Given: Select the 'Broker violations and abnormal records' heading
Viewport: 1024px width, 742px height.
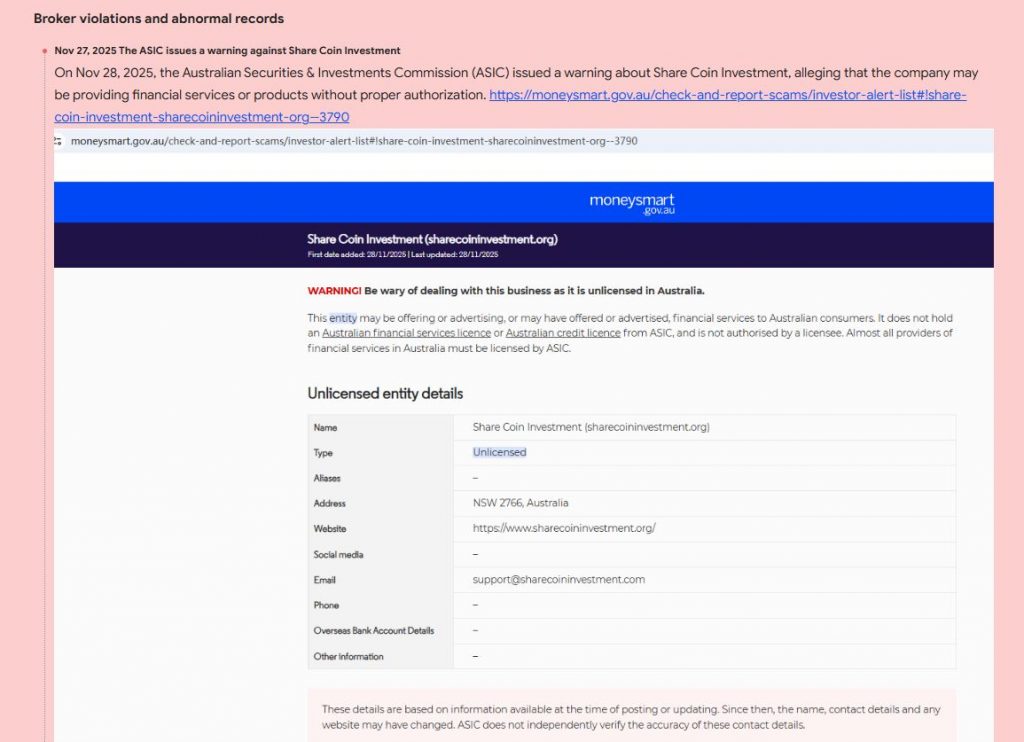Looking at the screenshot, I should coord(159,19).
